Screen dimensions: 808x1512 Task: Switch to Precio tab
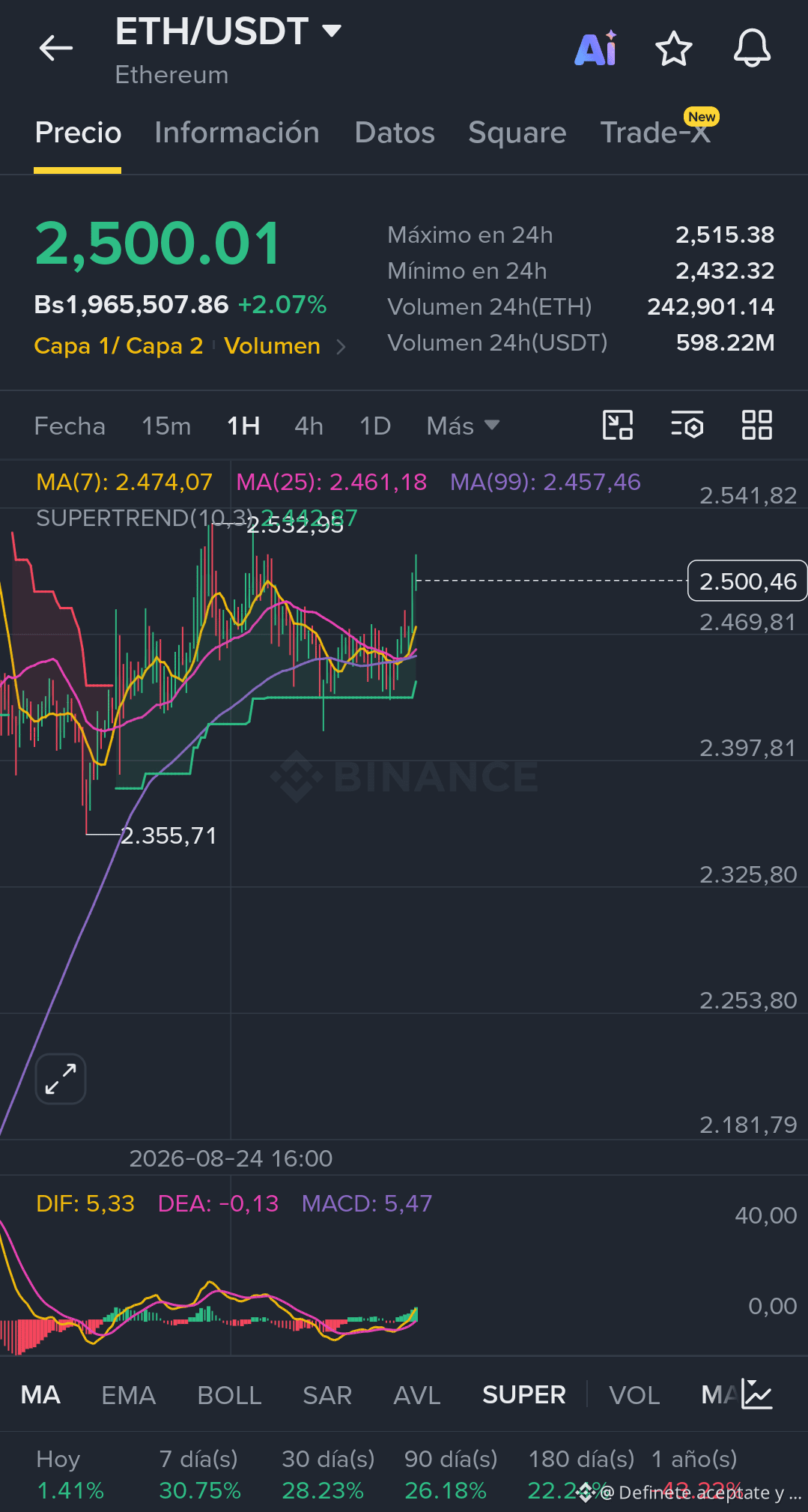[x=78, y=133]
